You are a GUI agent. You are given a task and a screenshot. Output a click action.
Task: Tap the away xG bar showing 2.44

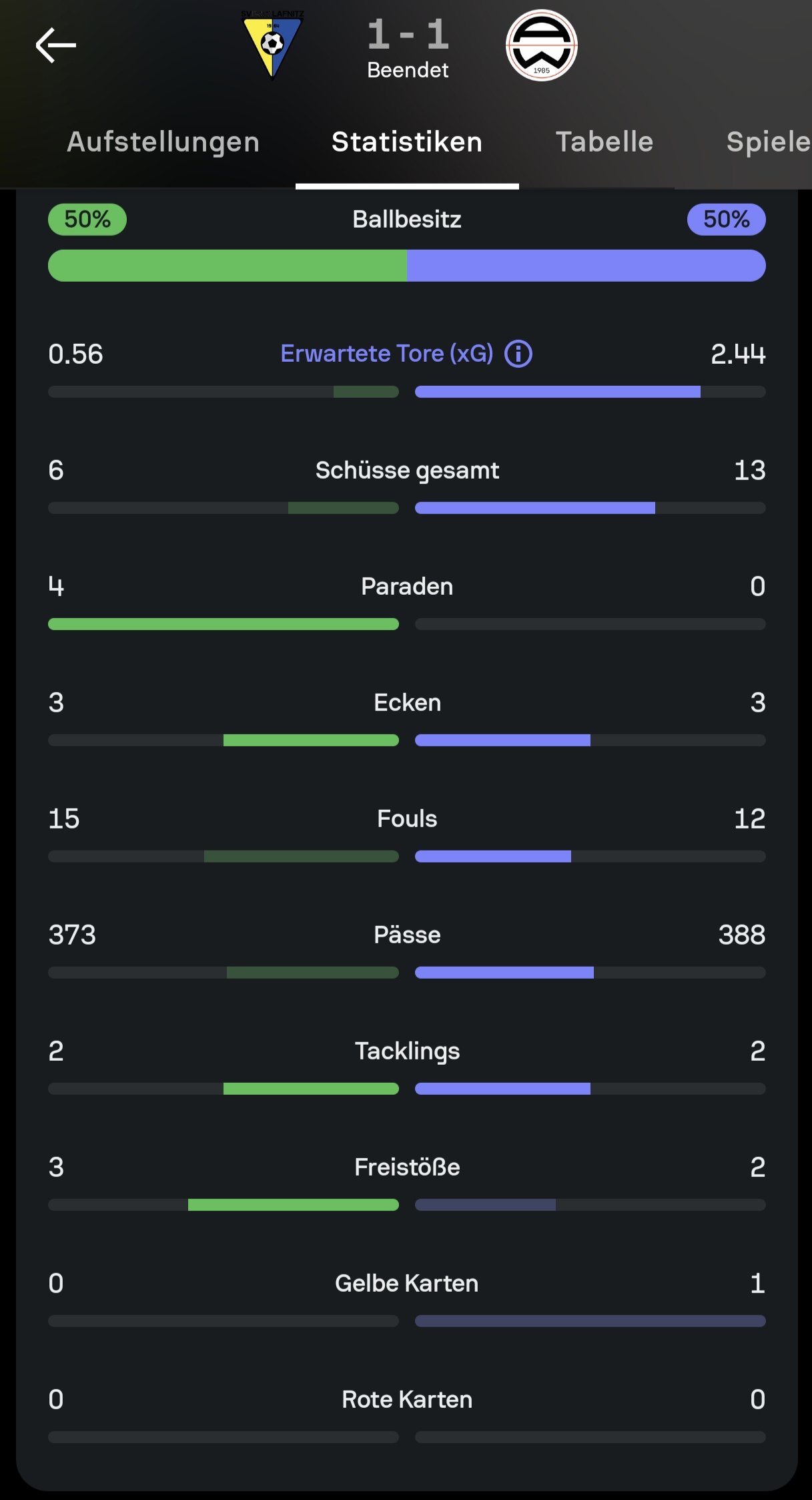[x=590, y=392]
